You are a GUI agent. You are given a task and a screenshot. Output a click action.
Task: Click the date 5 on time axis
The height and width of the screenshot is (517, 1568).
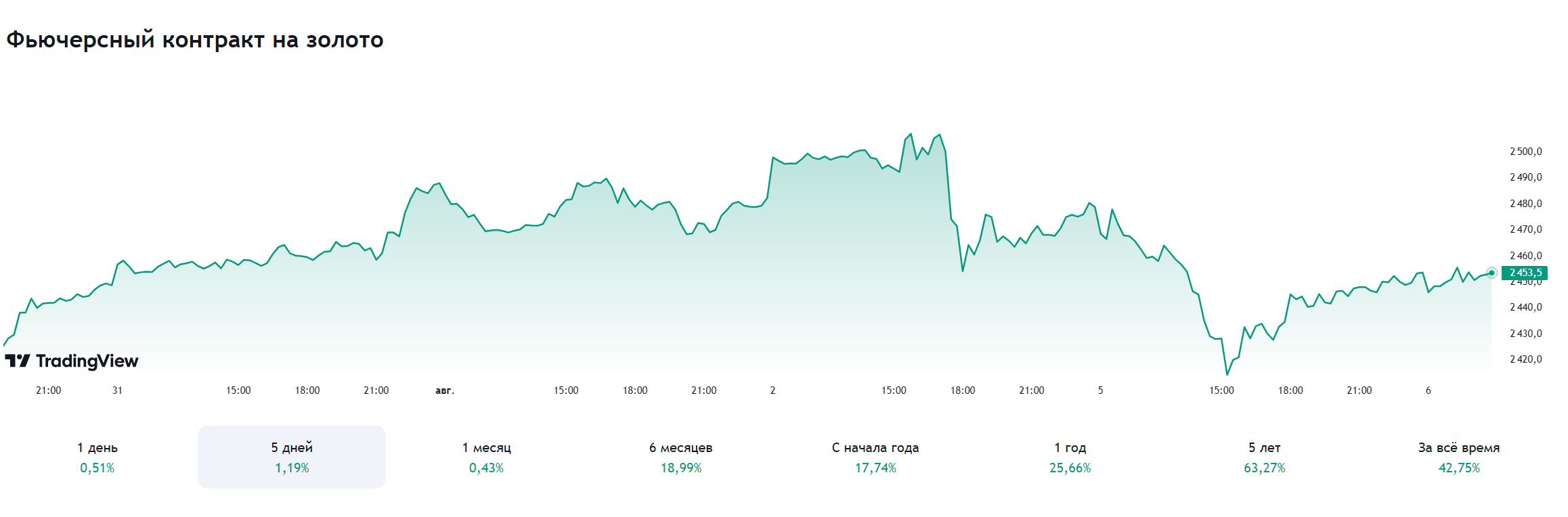[1100, 390]
